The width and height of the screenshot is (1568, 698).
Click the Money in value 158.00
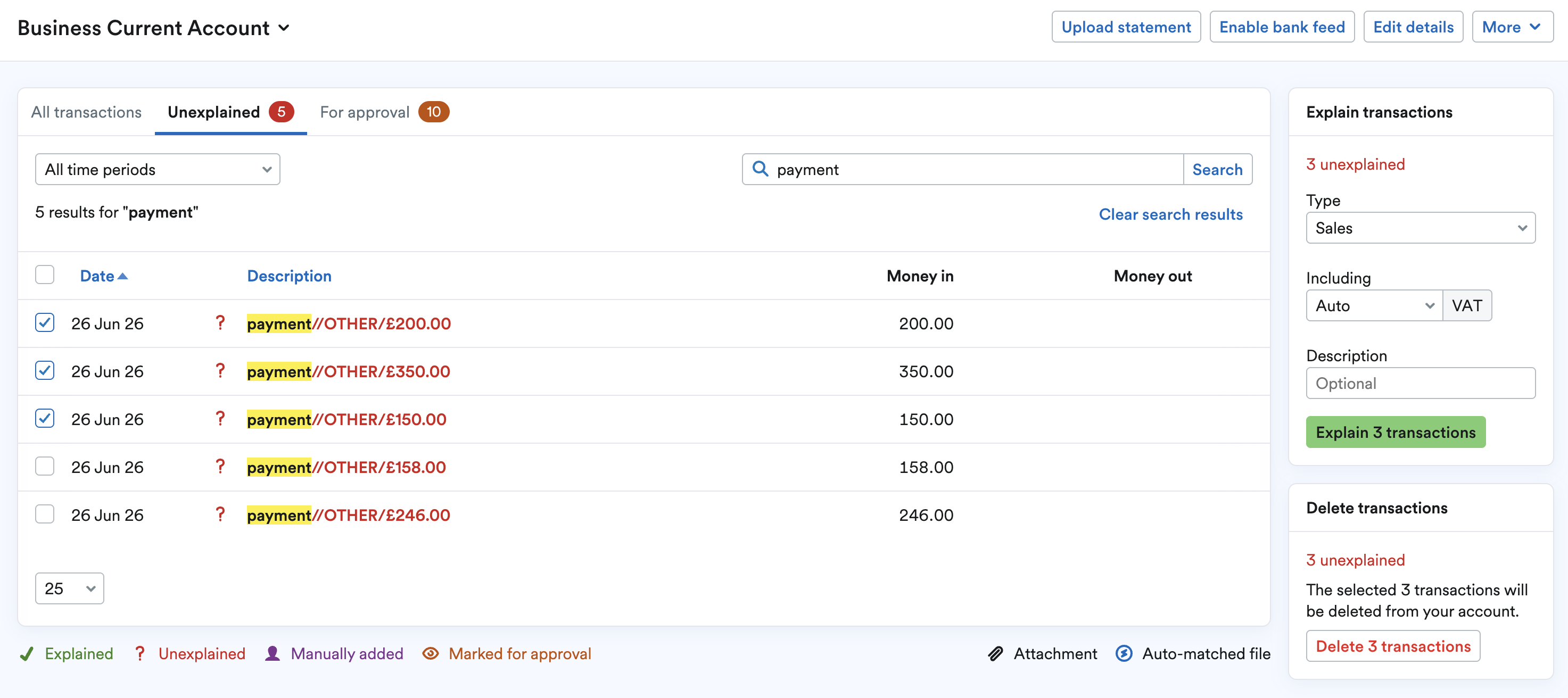point(926,467)
